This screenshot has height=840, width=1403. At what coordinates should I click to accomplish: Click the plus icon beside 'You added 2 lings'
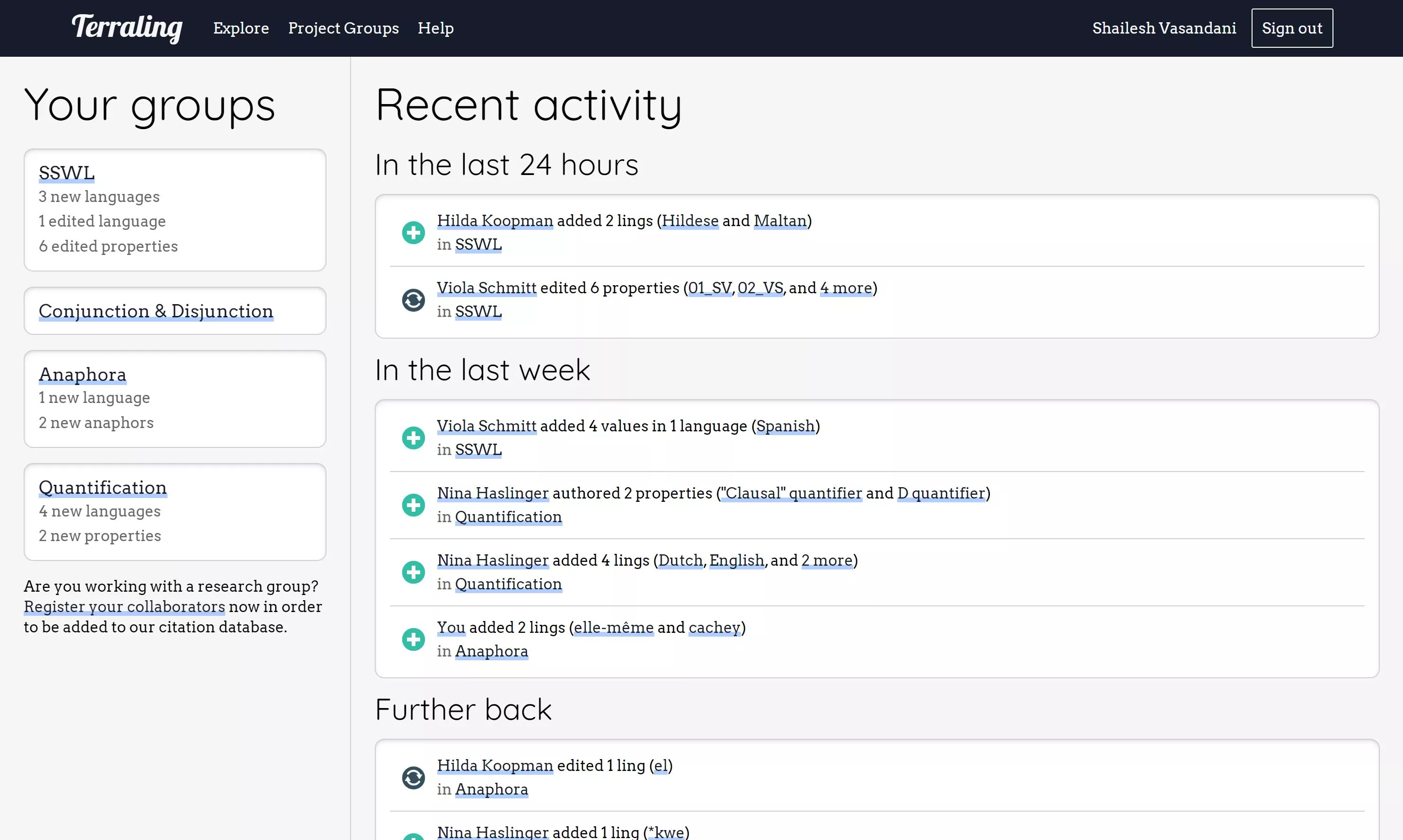point(413,639)
